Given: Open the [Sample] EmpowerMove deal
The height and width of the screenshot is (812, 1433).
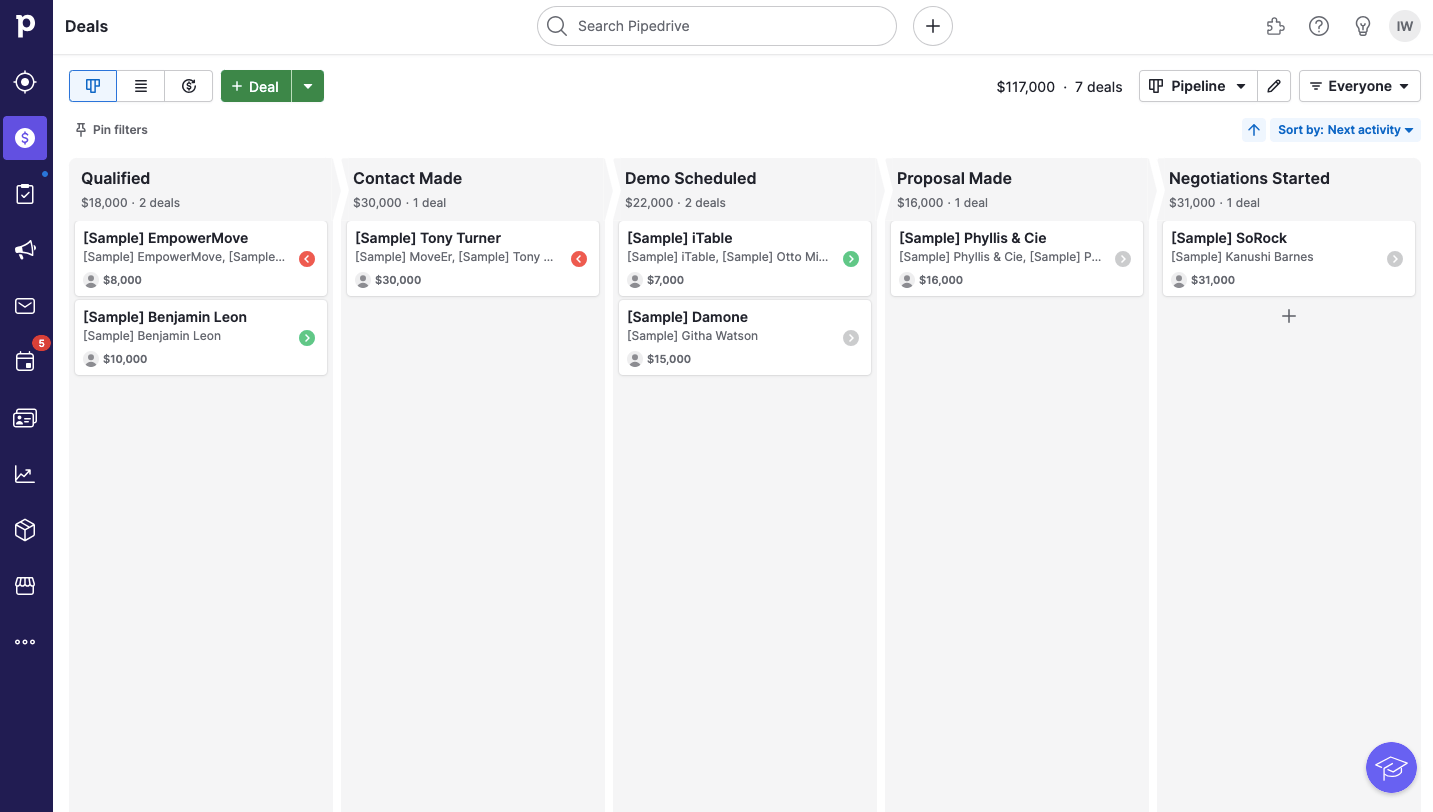Looking at the screenshot, I should (x=201, y=258).
